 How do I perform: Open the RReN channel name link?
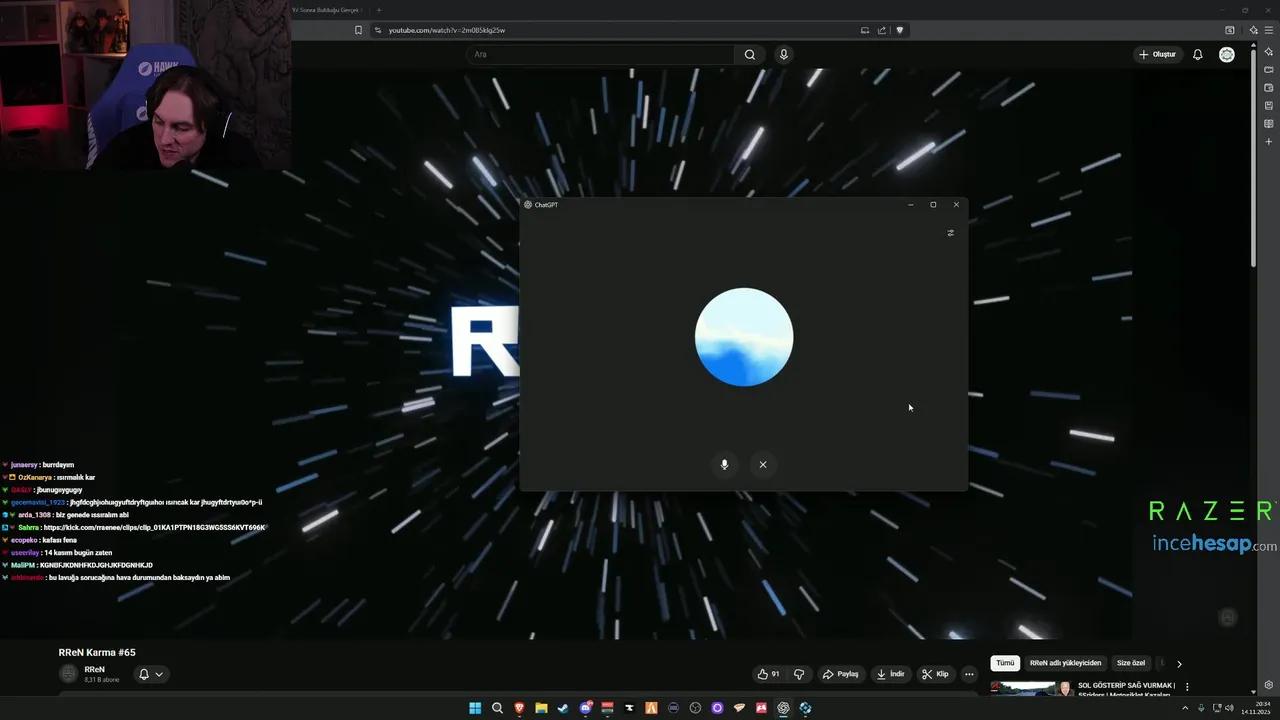click(94, 669)
